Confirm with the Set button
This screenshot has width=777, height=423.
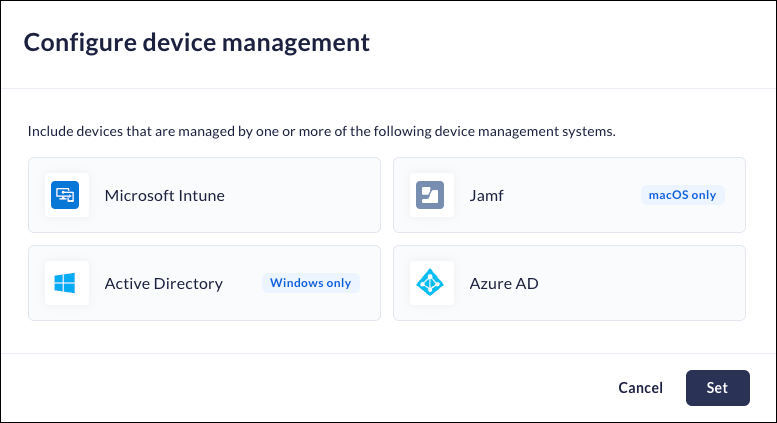(x=717, y=388)
